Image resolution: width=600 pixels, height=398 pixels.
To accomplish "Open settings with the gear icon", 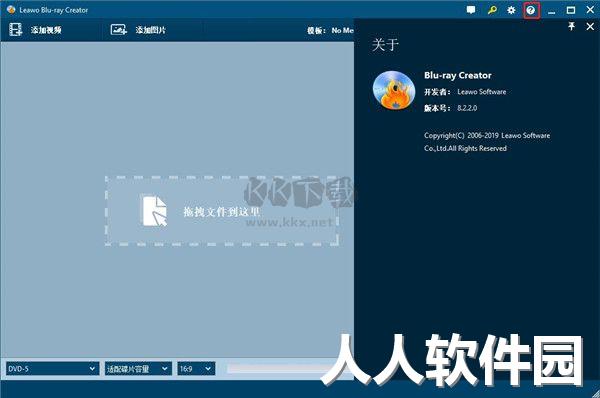I will pyautogui.click(x=511, y=10).
